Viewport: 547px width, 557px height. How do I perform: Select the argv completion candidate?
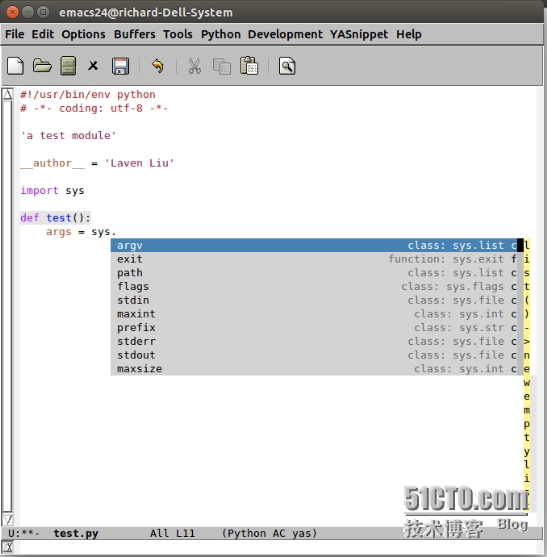pos(314,245)
